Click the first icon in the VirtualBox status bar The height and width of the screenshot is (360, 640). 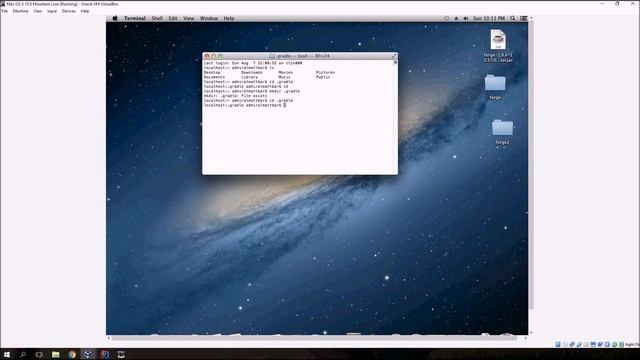(x=558, y=344)
